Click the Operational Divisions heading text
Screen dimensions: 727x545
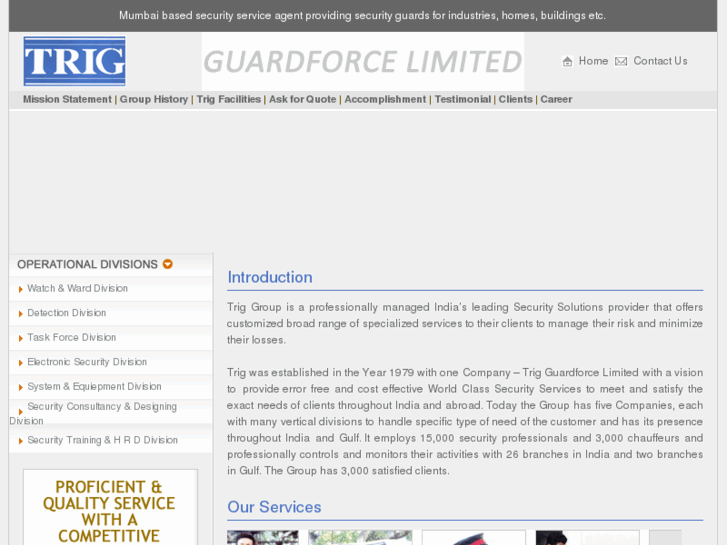(x=87, y=264)
